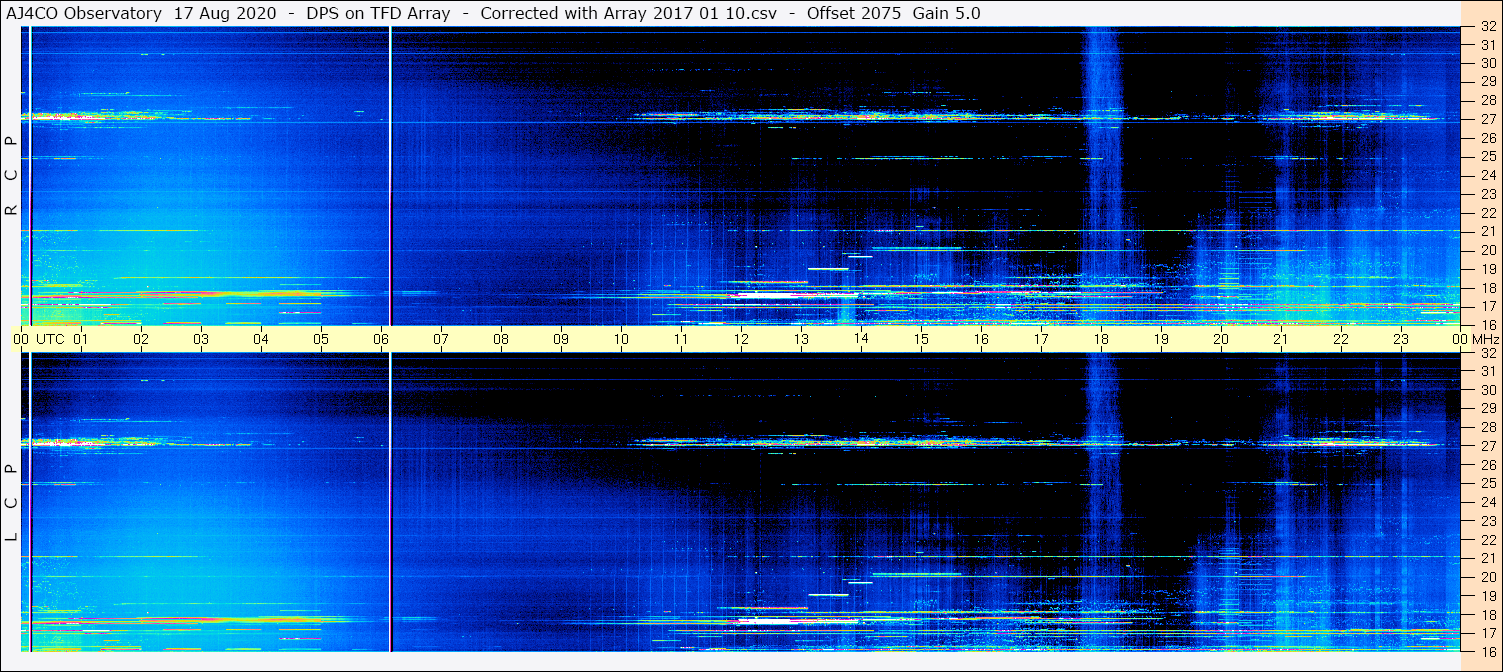Screen dimensions: 1503x672
Task: Click hour 04 on the time axis
Action: click(261, 339)
